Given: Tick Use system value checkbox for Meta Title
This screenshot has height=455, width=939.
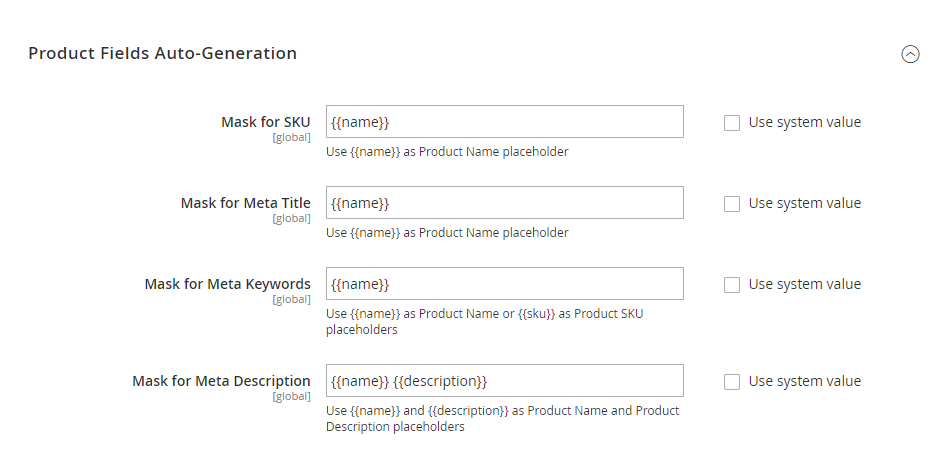Looking at the screenshot, I should pyautogui.click(x=732, y=204).
